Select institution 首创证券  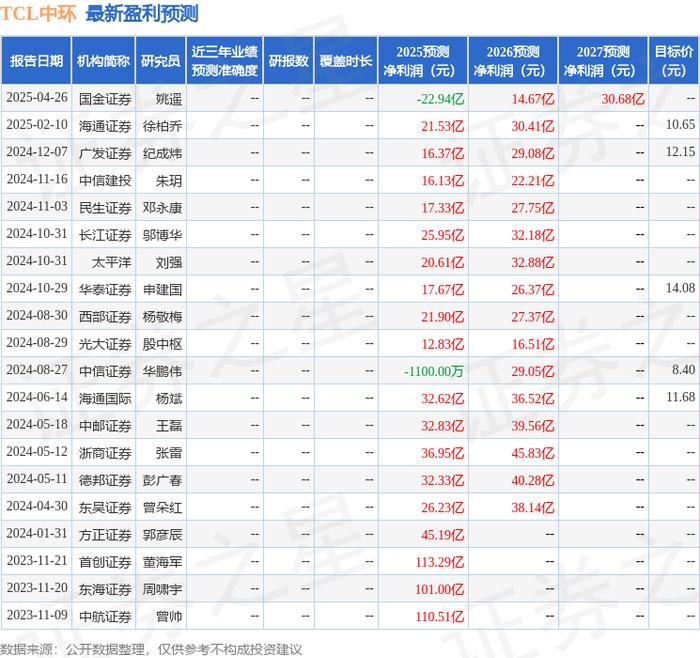(x=105, y=562)
